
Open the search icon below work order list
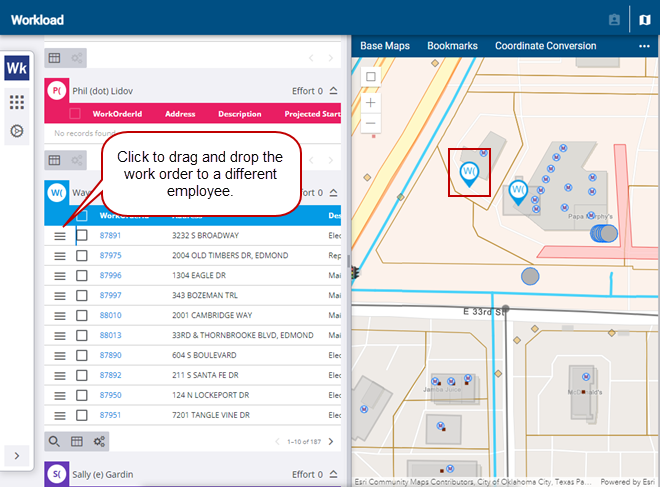point(55,441)
